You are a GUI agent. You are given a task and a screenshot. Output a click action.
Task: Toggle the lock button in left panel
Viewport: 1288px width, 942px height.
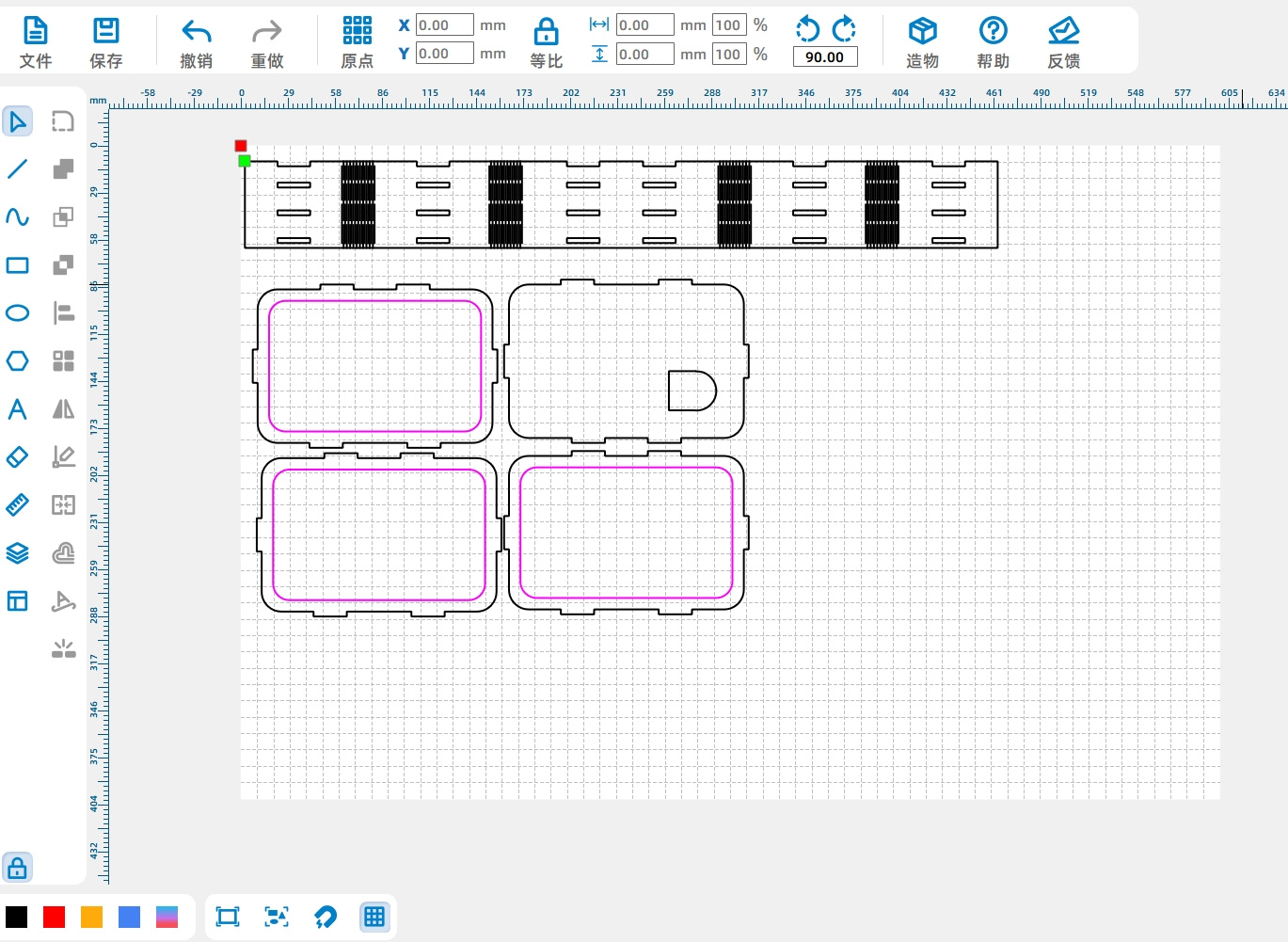click(x=18, y=868)
